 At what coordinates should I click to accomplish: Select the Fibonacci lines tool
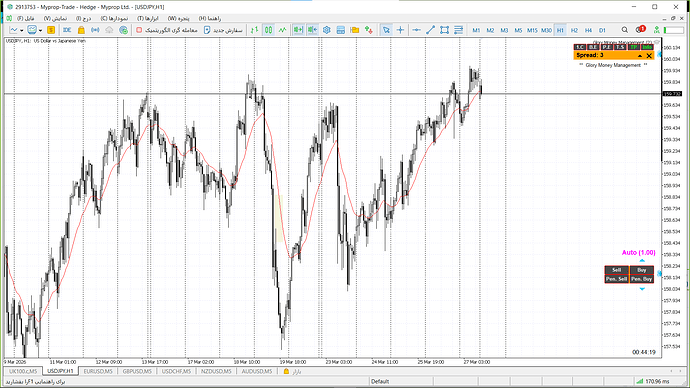point(459,30)
